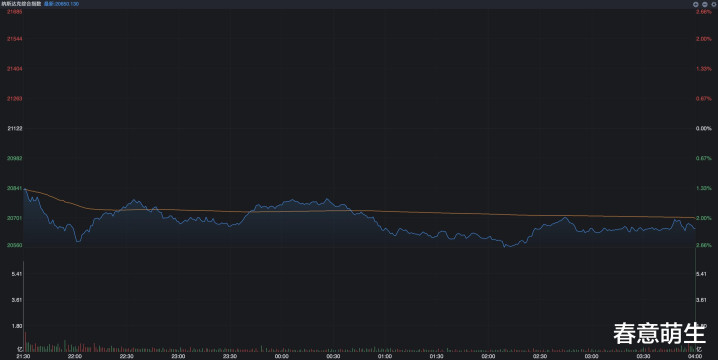Click the 01:30 time axis label

point(436,356)
